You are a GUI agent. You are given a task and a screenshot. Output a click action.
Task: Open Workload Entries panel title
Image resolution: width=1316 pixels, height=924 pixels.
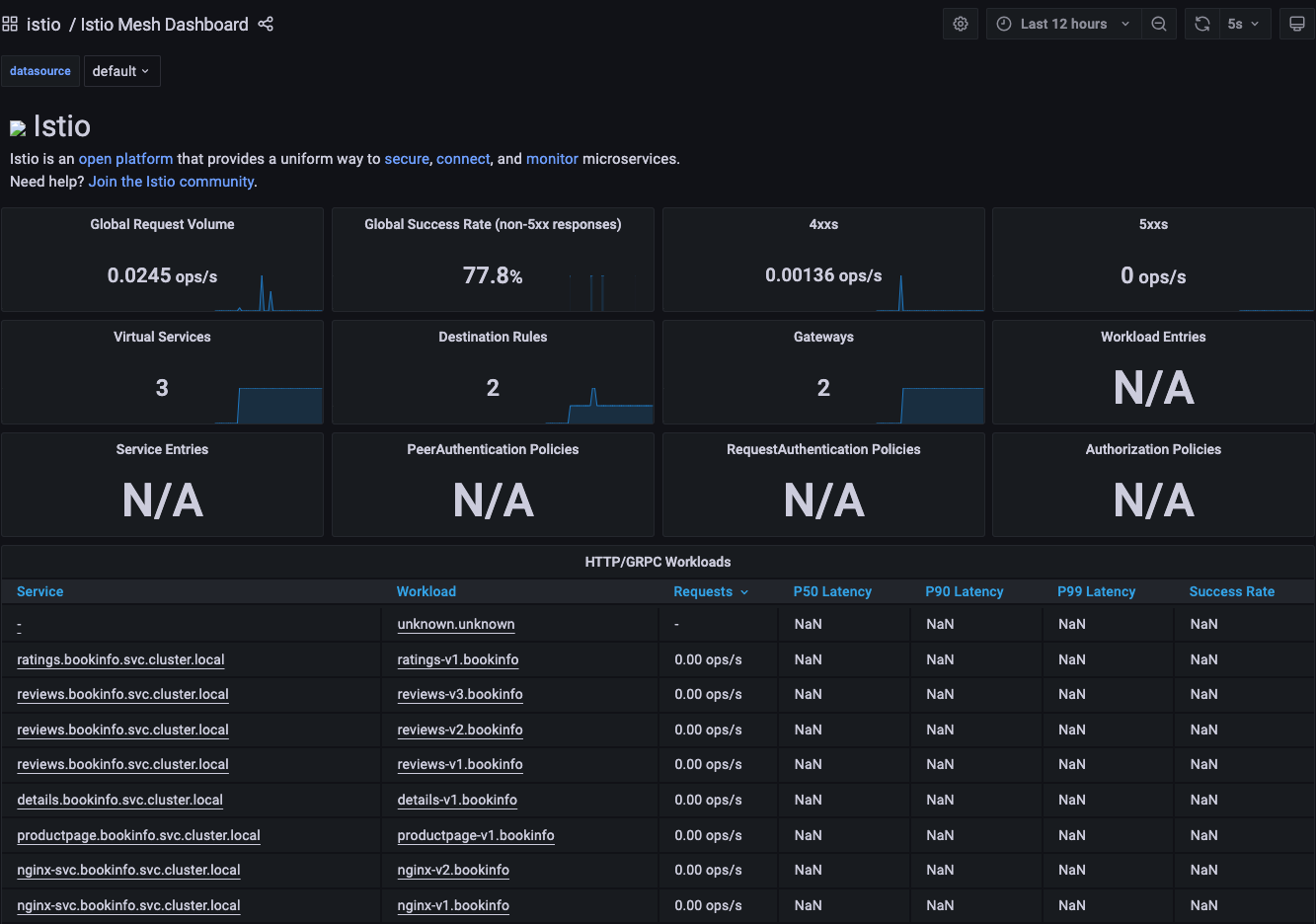point(1153,337)
